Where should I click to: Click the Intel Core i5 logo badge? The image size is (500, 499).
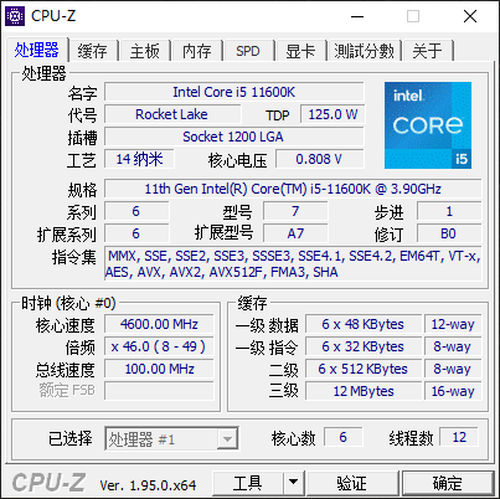click(428, 125)
